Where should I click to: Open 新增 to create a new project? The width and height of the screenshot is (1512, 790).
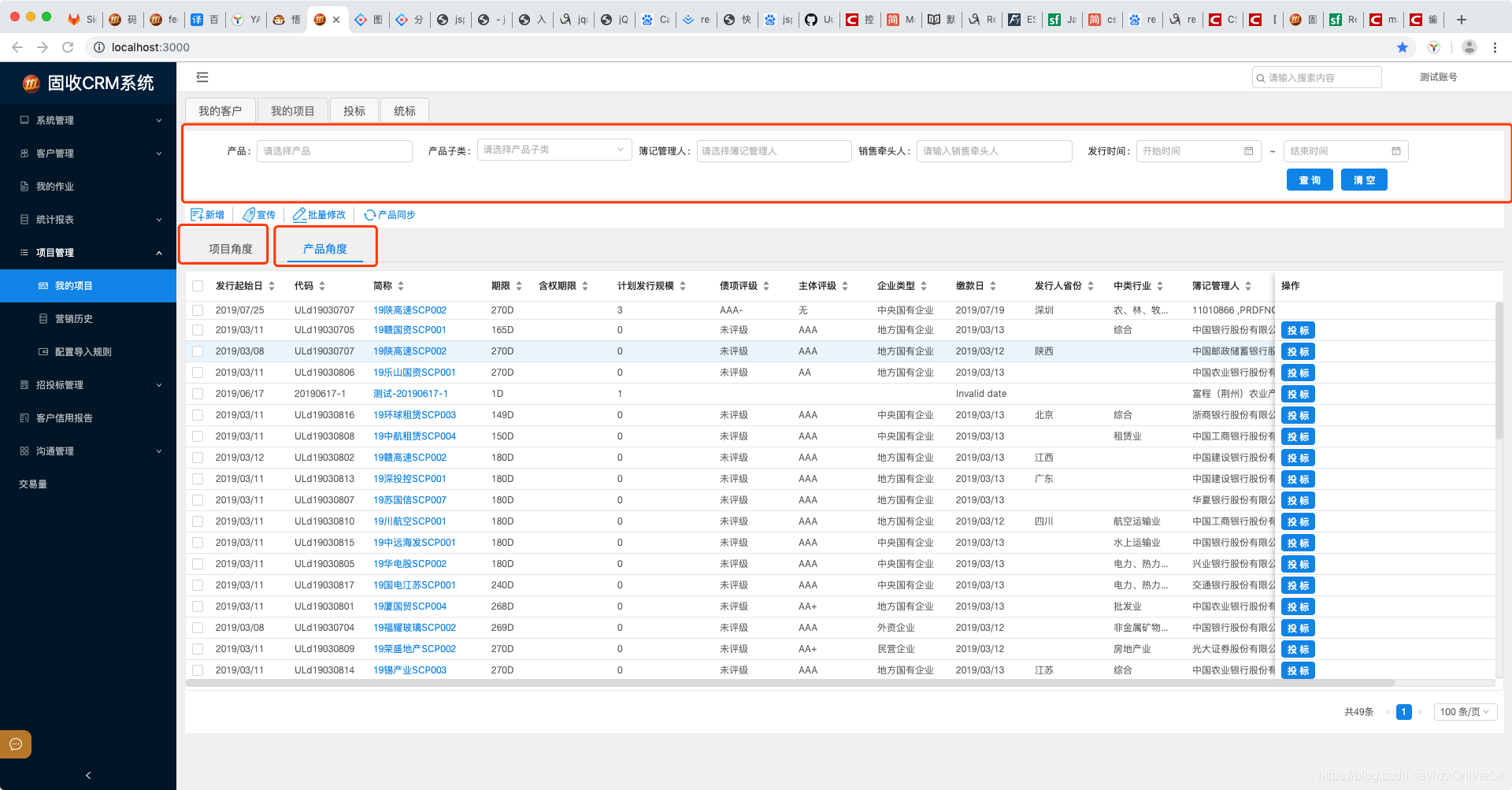click(x=207, y=214)
